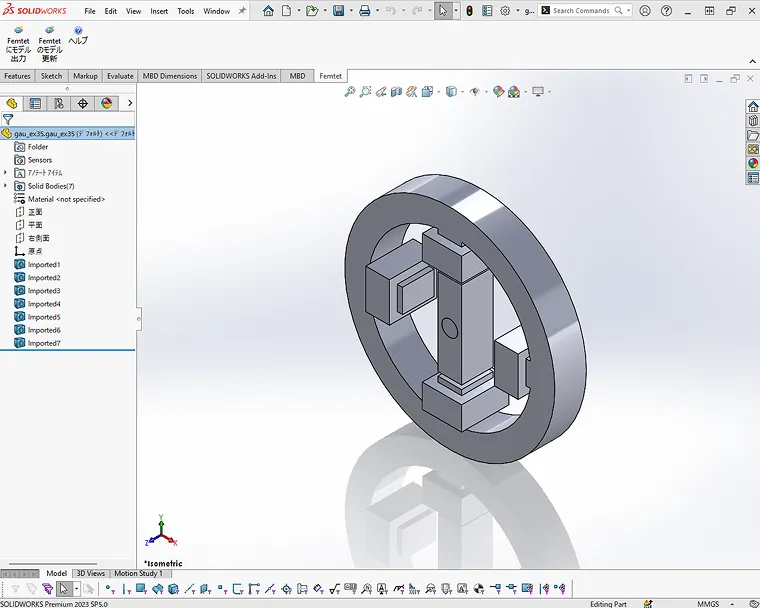
Task: Toggle the Filter Faces icon in bottom toolbar
Action: (x=141, y=589)
